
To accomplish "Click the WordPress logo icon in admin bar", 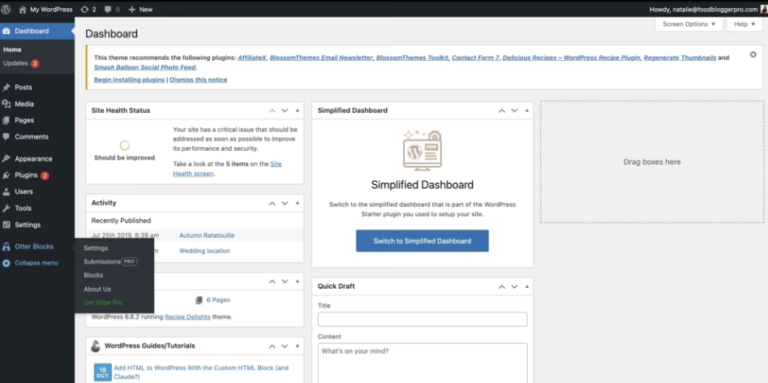I will [x=6, y=9].
